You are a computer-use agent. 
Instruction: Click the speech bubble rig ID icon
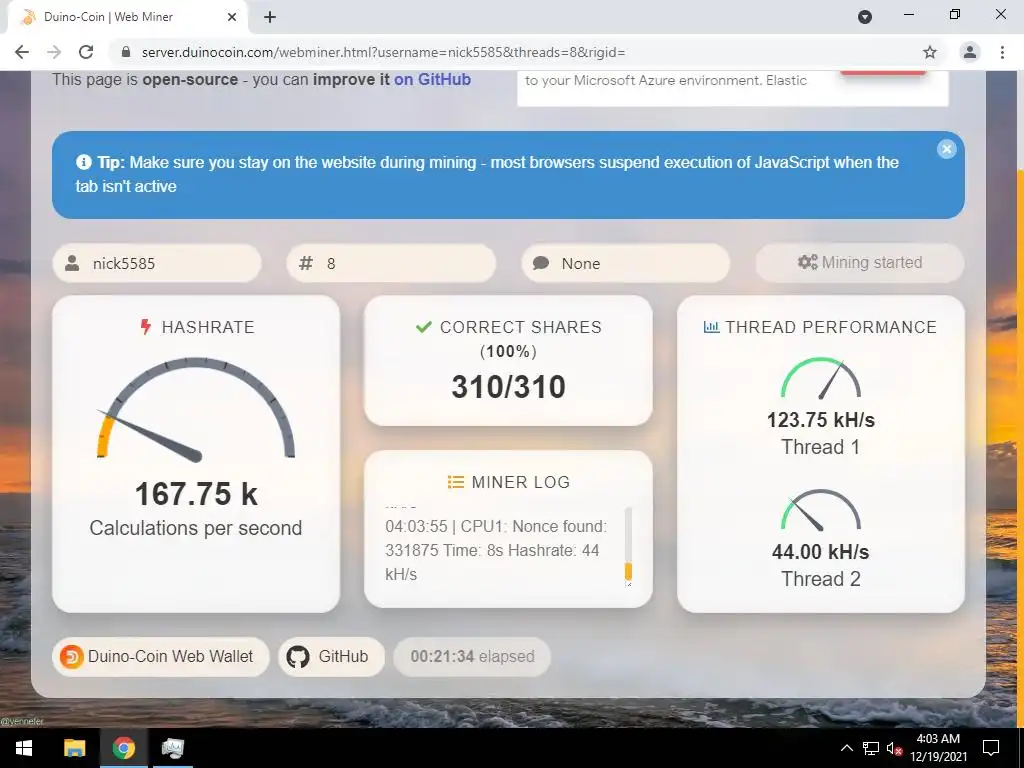[541, 263]
